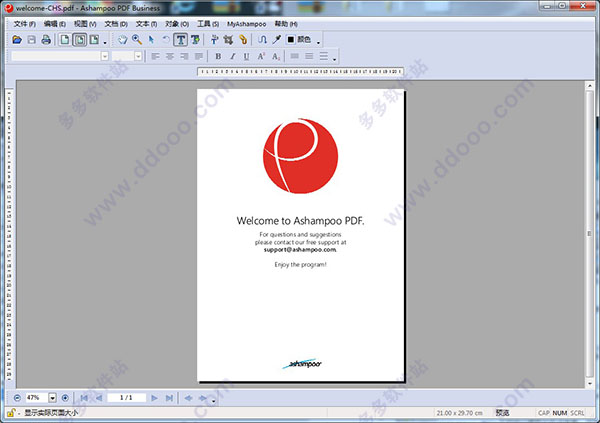Justify text alignment
Viewport: 600px width, 423px height.
(199, 56)
